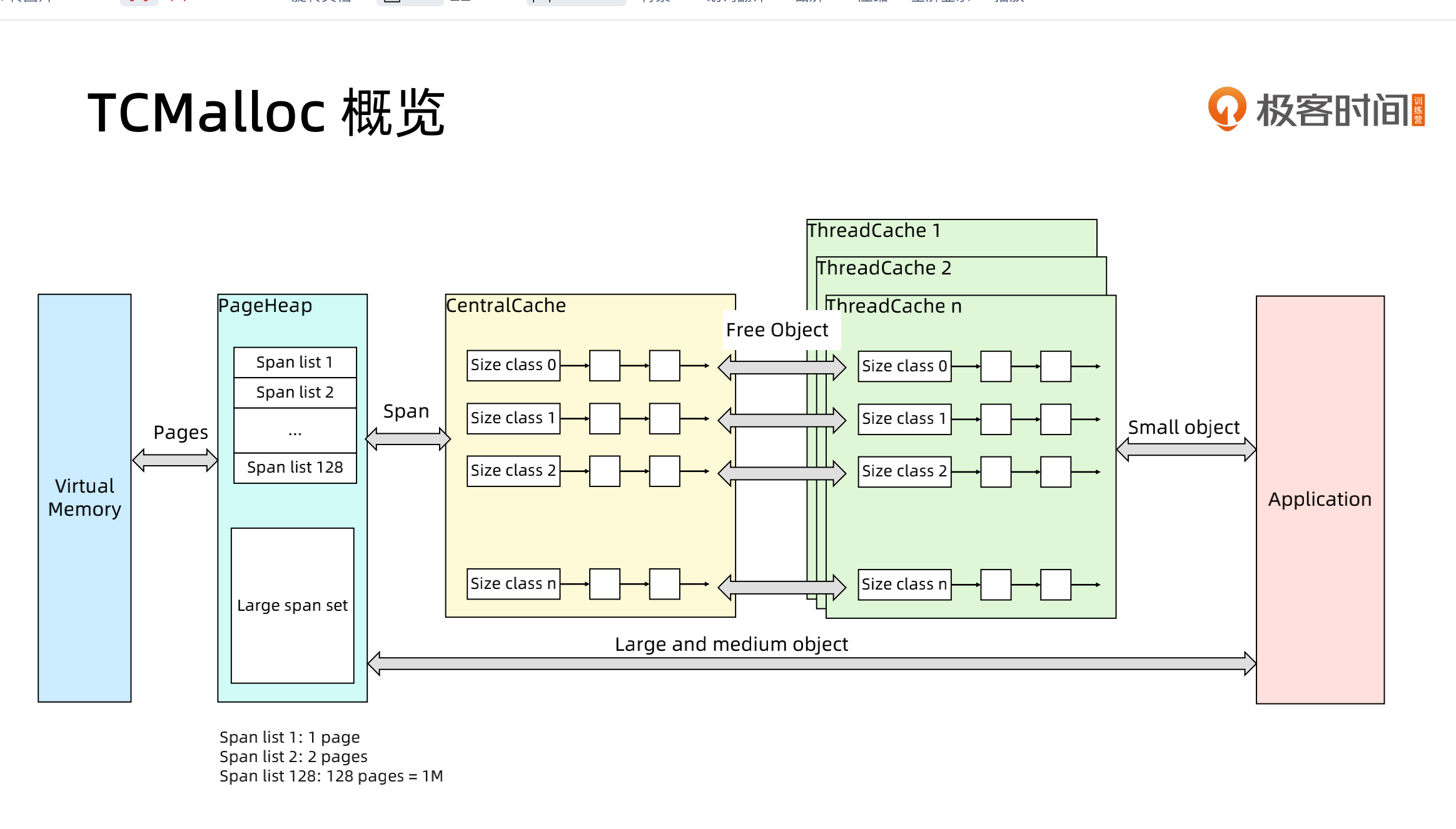Click the Pages double arrow
The image size is (1456, 829).
pyautogui.click(x=175, y=460)
